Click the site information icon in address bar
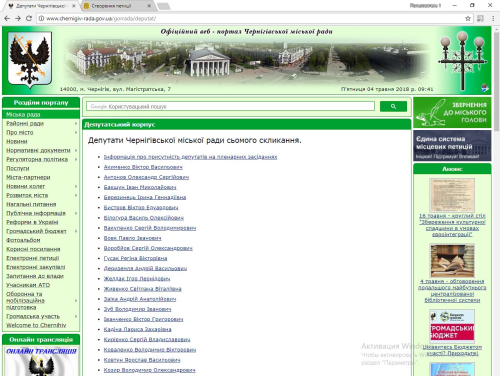500x376 pixels. (x=41, y=19)
